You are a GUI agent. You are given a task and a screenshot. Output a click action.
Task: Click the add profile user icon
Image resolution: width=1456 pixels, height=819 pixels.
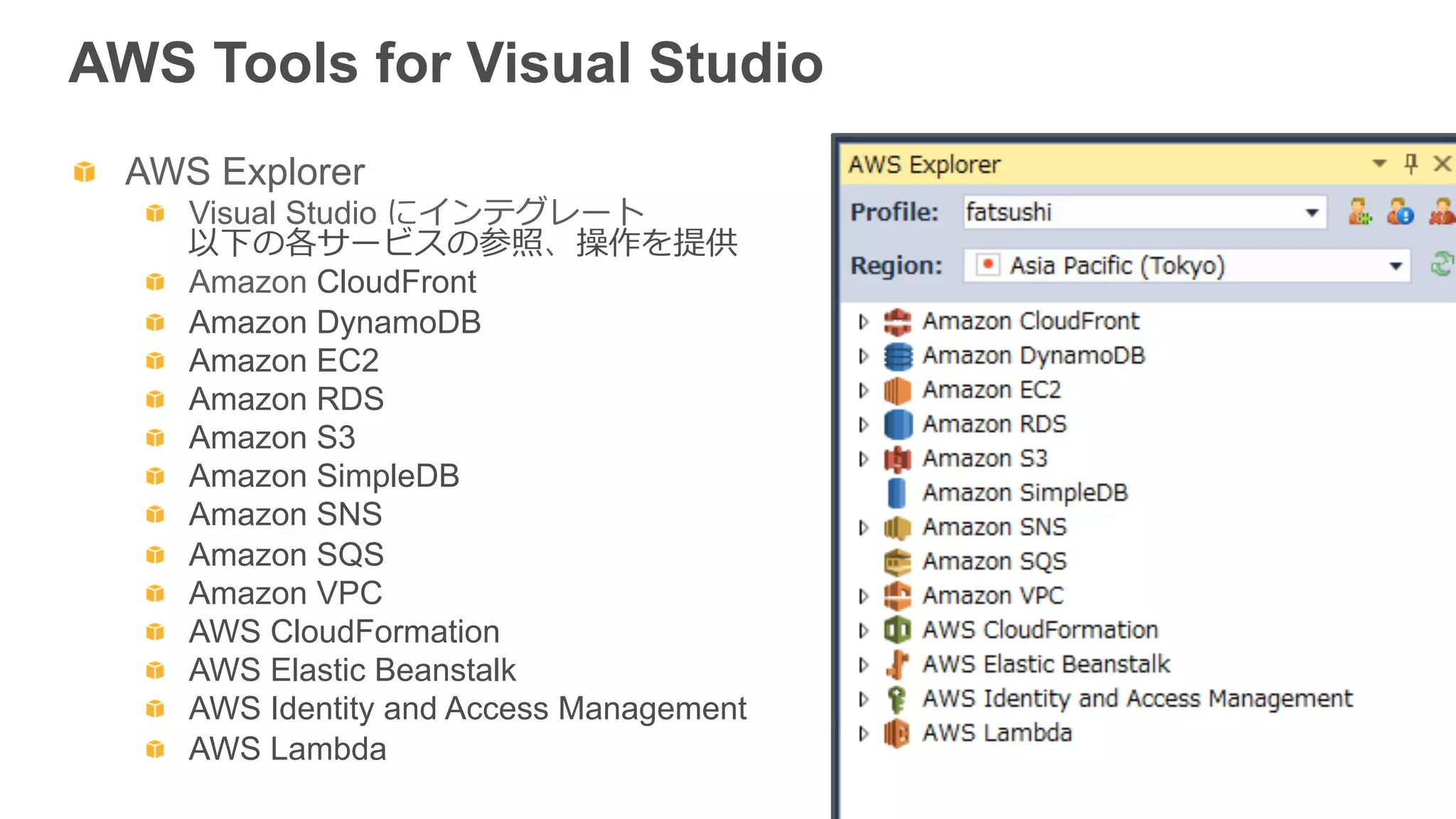(x=1359, y=212)
